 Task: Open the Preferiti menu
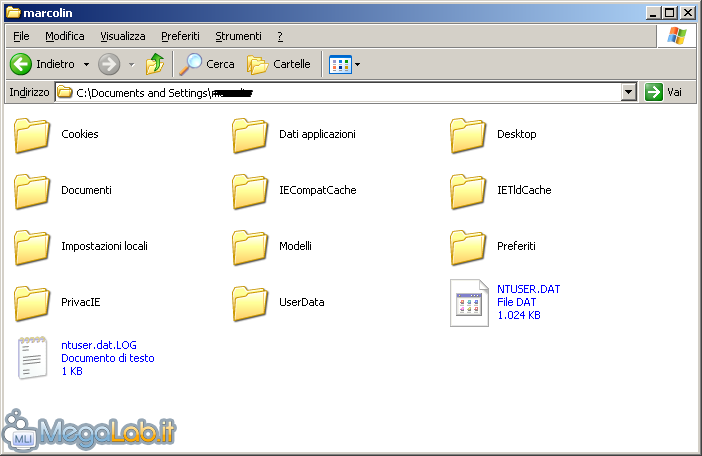[x=180, y=36]
